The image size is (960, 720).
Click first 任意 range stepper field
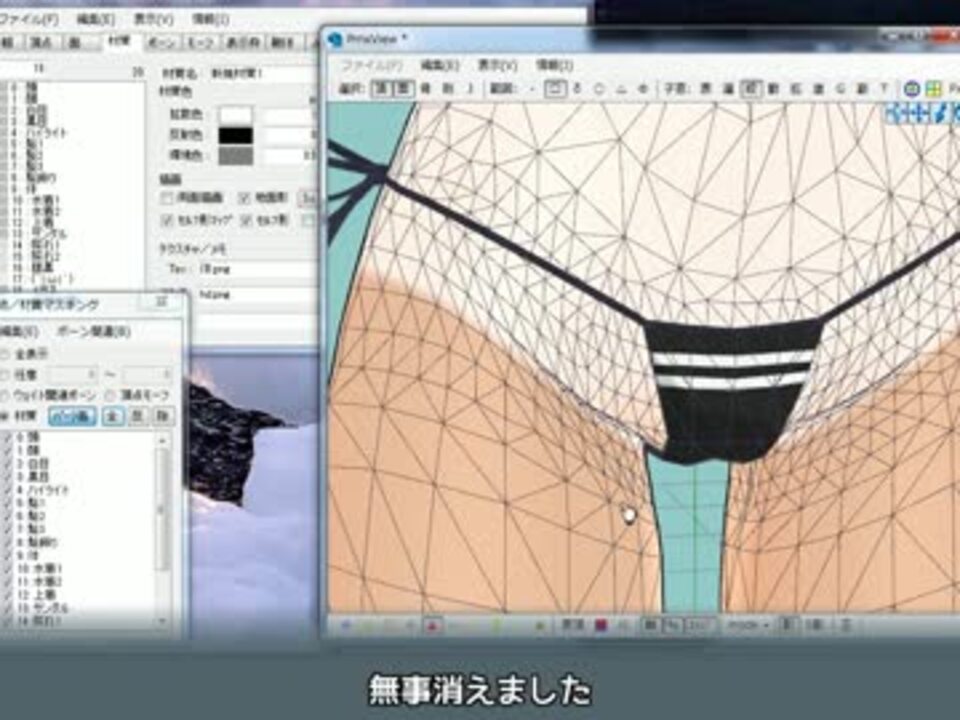pos(72,374)
